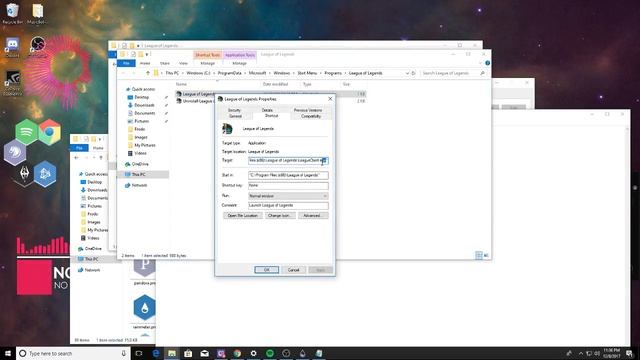Click in the Shortcut key field

tap(288, 186)
